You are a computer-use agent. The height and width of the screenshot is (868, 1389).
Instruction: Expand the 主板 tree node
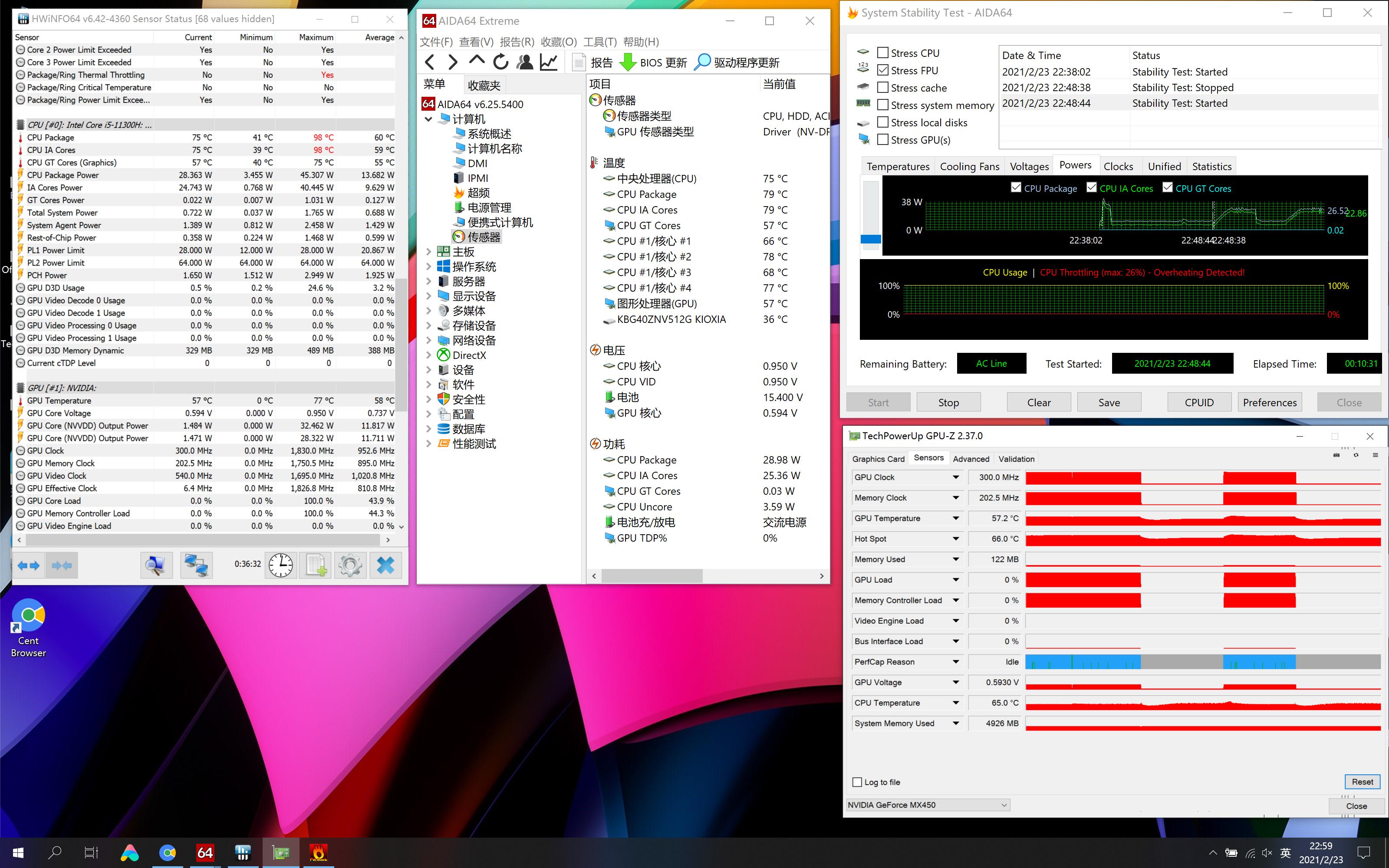click(x=429, y=251)
